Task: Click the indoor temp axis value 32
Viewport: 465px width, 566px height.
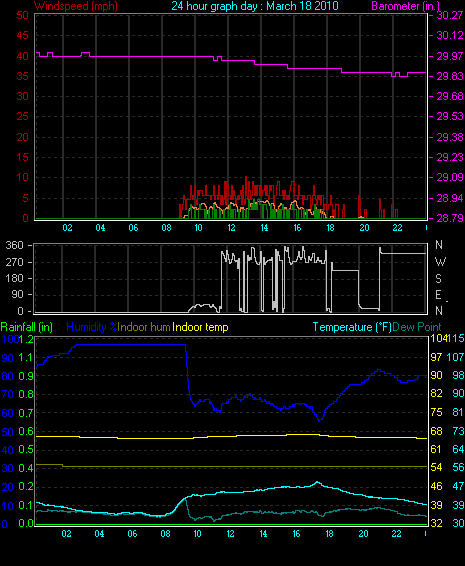Action: 436,523
